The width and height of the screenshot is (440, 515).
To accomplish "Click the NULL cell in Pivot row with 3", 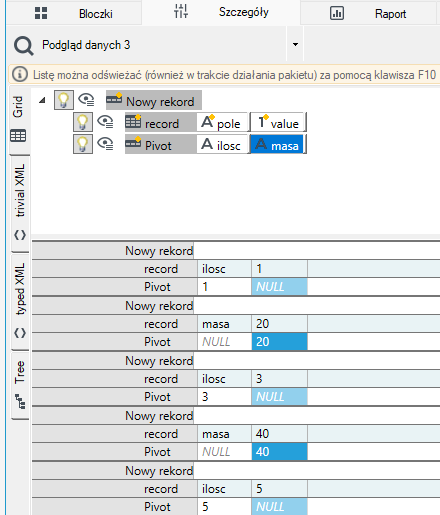I will coord(279,397).
